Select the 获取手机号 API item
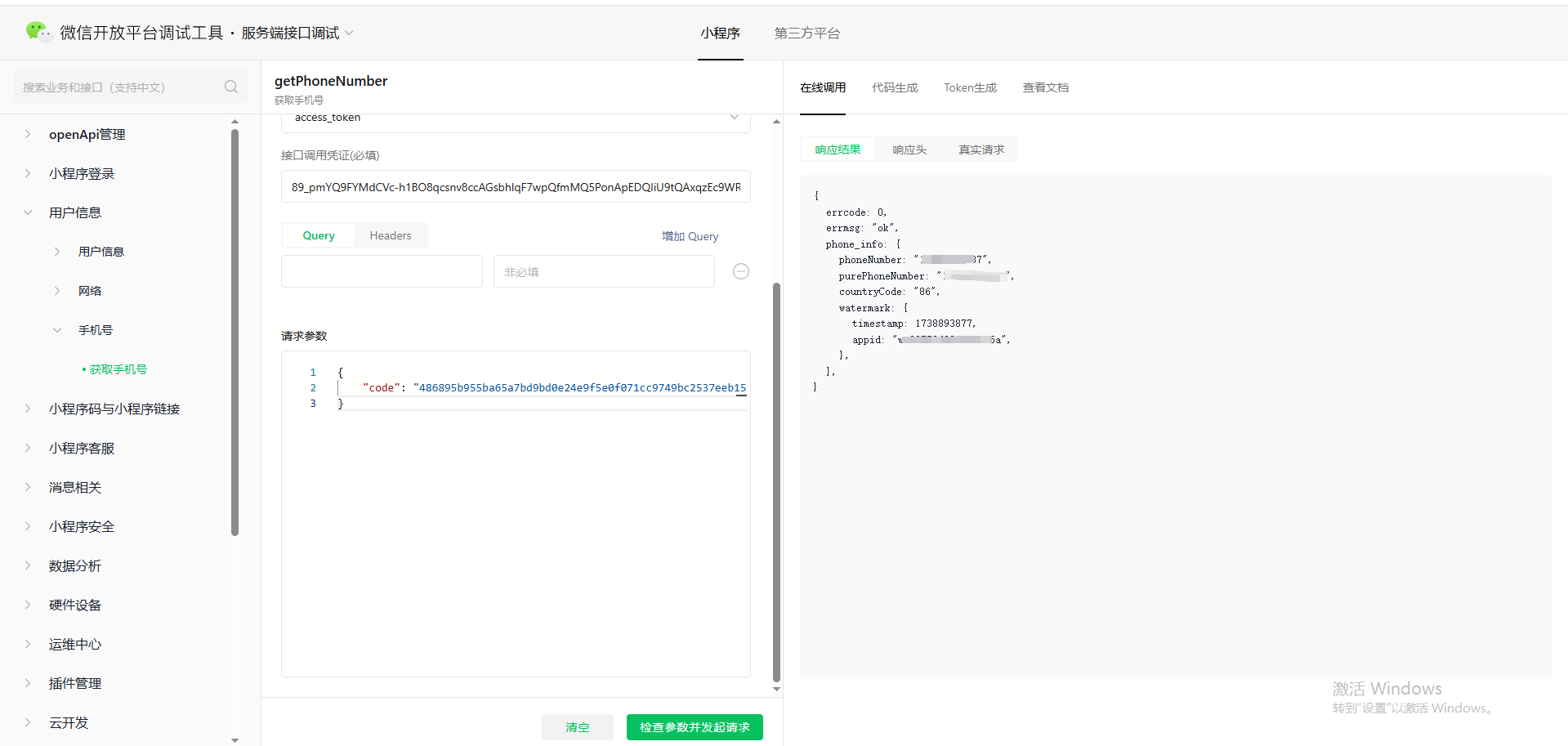 tap(118, 369)
